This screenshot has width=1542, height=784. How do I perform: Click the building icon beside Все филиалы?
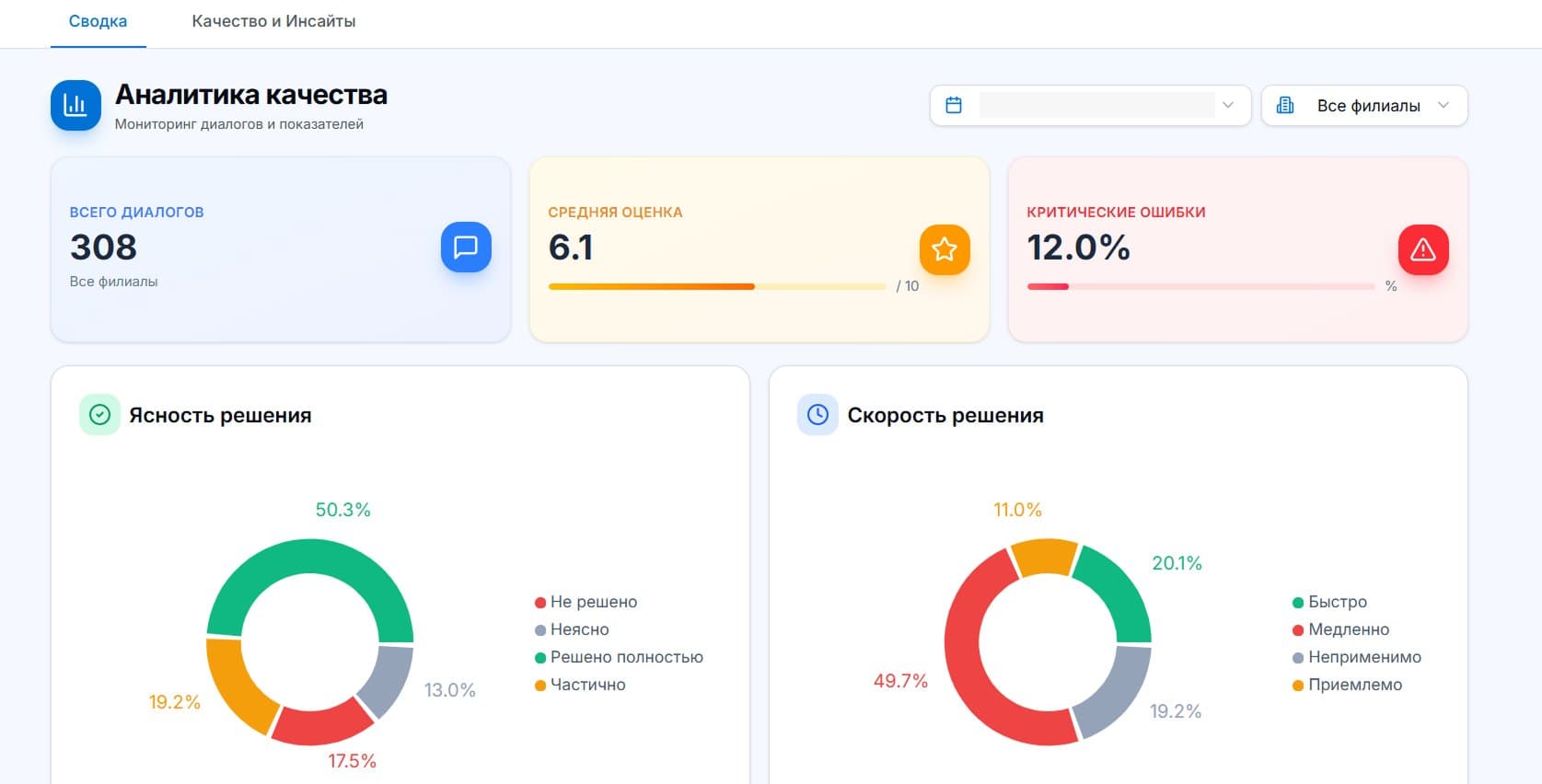1285,106
